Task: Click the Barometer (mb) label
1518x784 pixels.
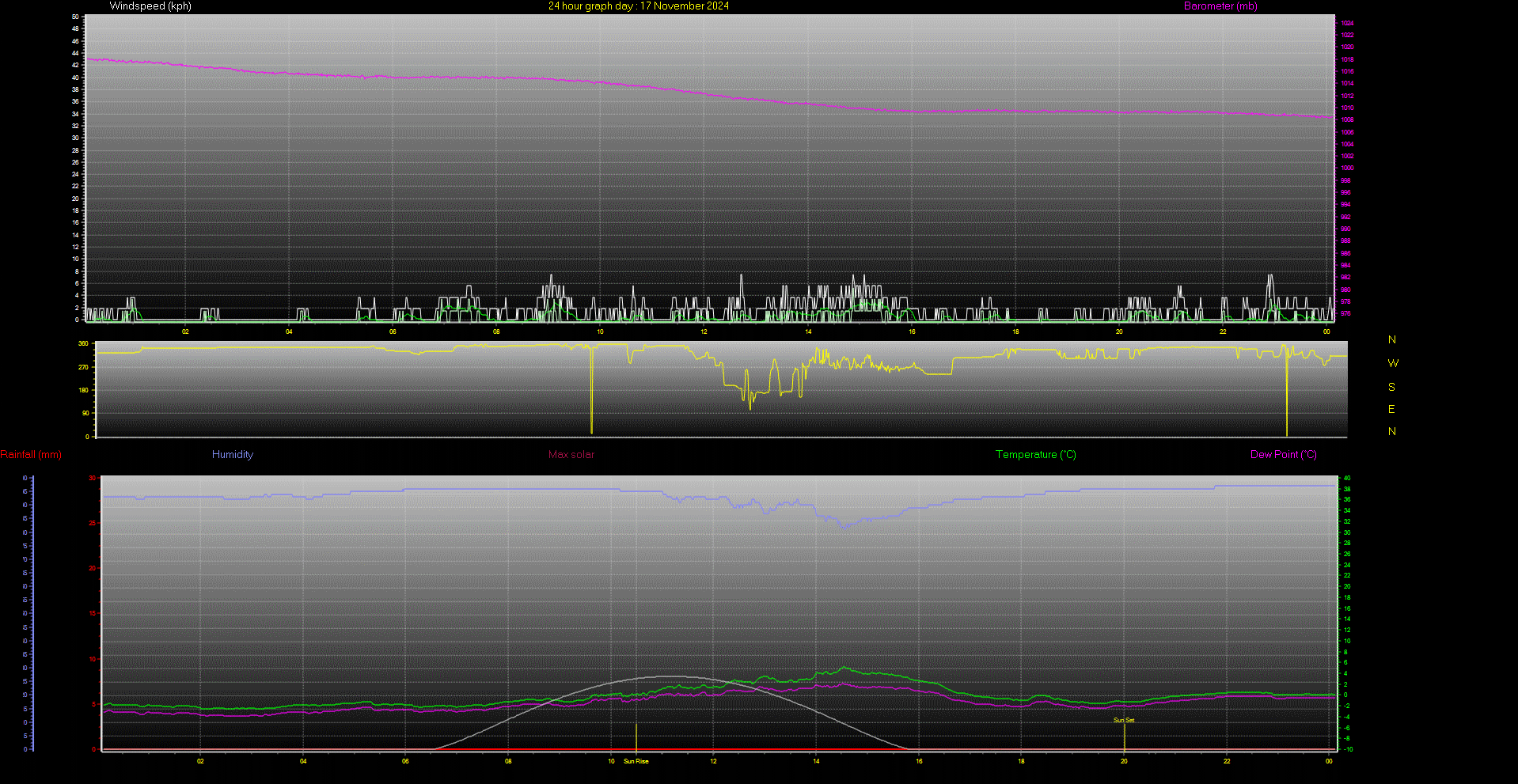Action: coord(1220,6)
